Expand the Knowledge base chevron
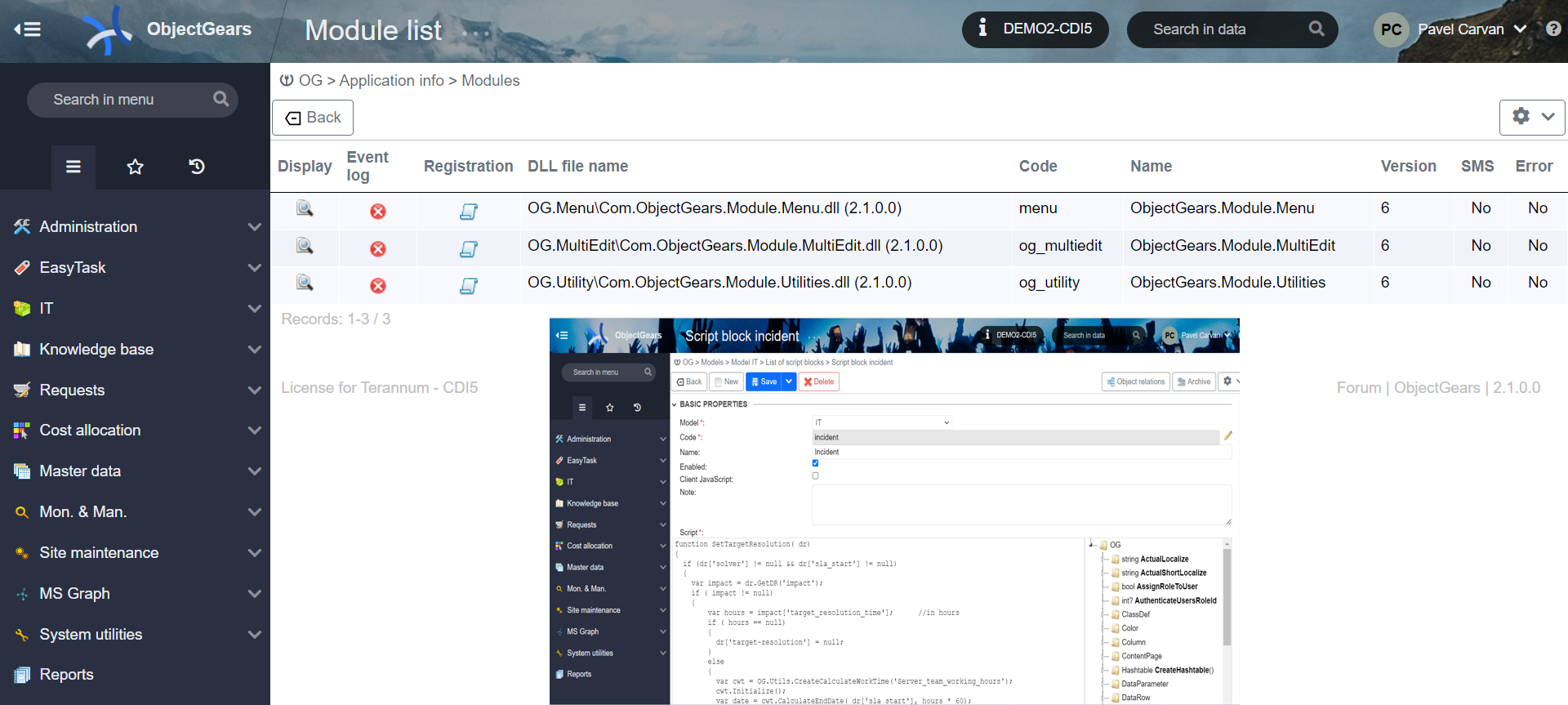 (255, 350)
